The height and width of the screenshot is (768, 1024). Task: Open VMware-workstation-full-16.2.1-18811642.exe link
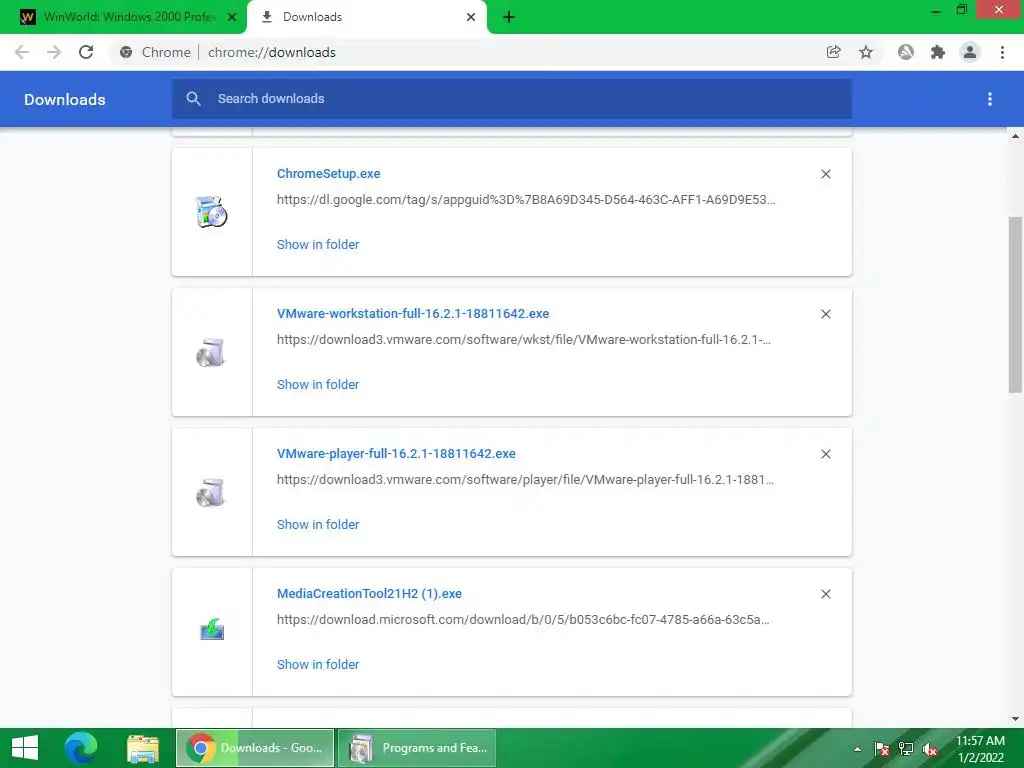(413, 313)
